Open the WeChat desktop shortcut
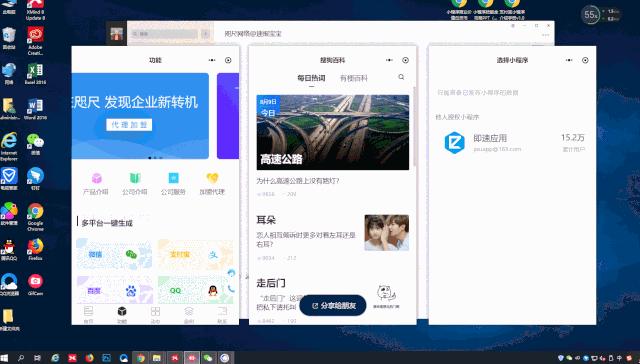This screenshot has width=640, height=364. click(x=35, y=144)
